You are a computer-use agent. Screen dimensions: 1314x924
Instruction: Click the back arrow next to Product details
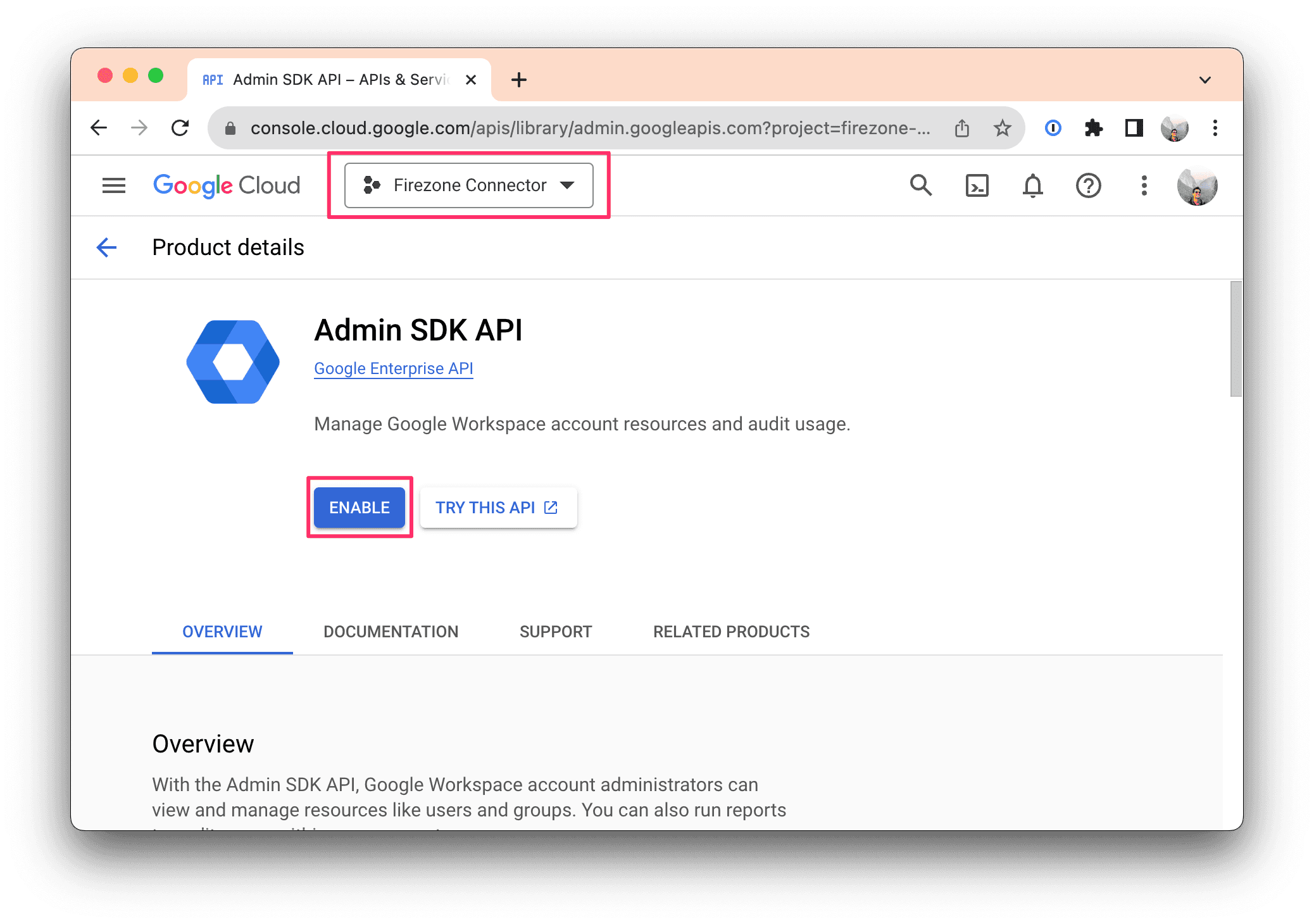106,247
